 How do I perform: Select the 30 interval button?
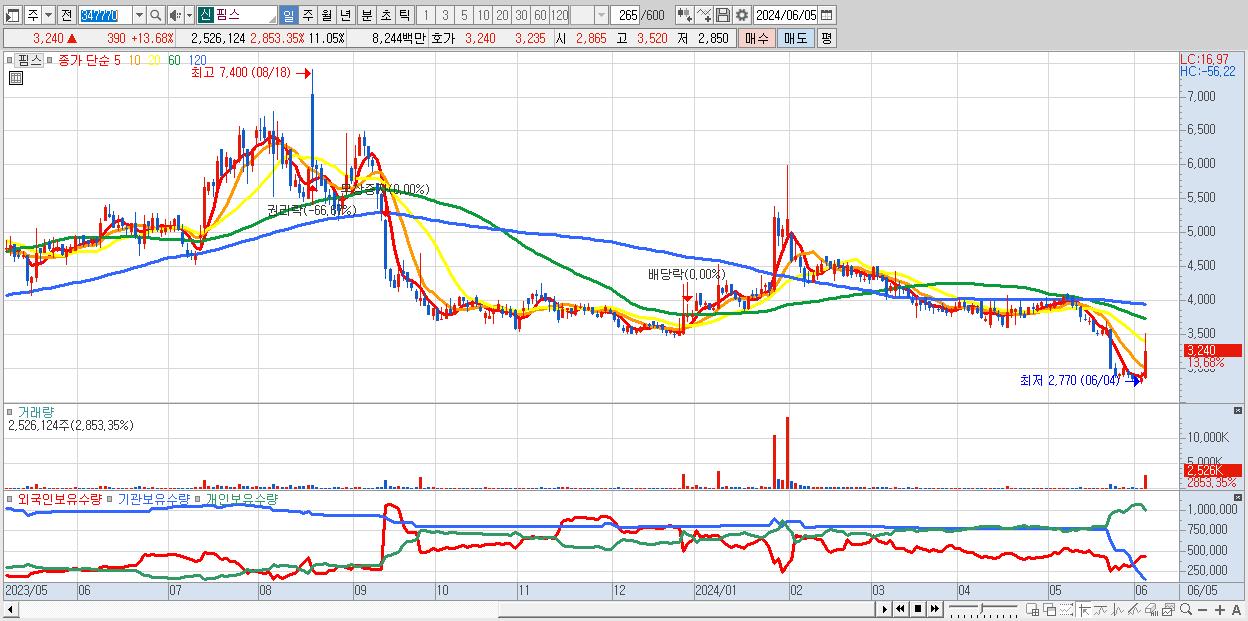click(x=521, y=15)
